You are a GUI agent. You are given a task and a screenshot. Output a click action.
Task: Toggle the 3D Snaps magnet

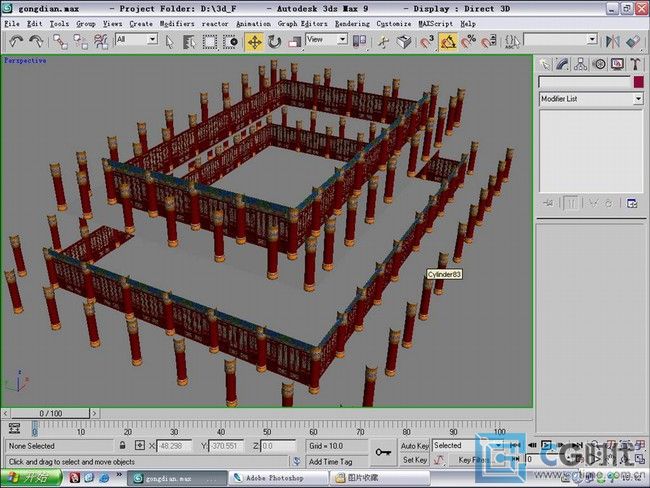coord(427,41)
